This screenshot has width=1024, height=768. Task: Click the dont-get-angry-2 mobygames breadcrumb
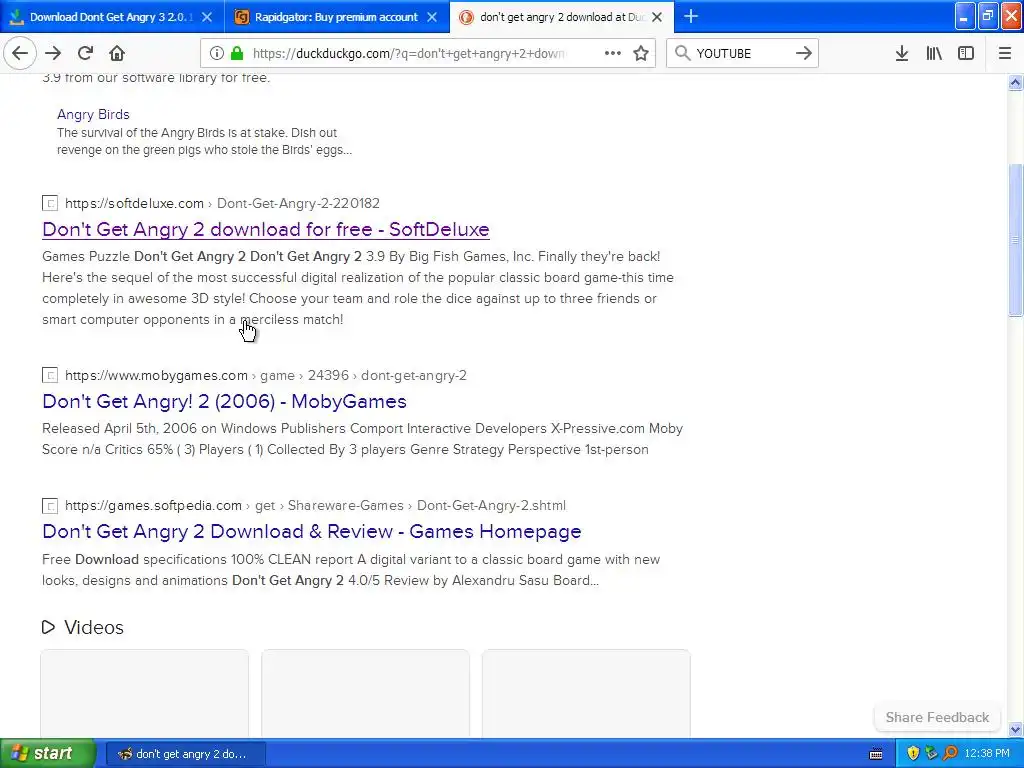(x=413, y=375)
